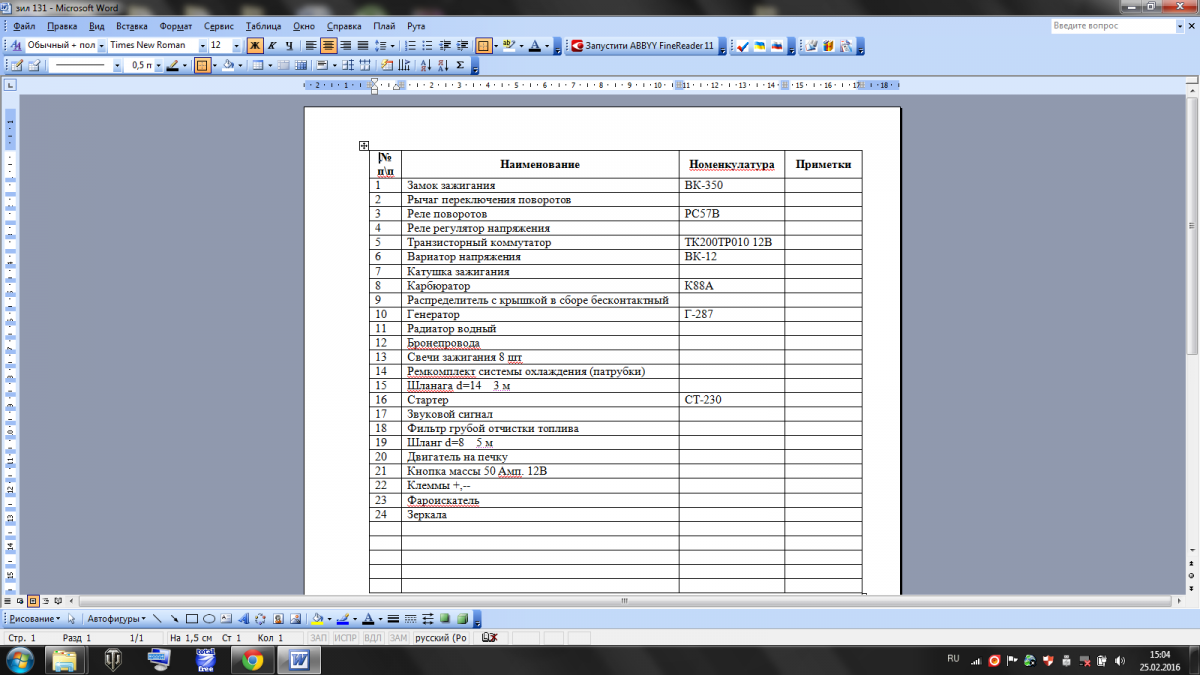The image size is (1200, 675).
Task: Select the Oval drawing tool
Action: click(x=209, y=619)
